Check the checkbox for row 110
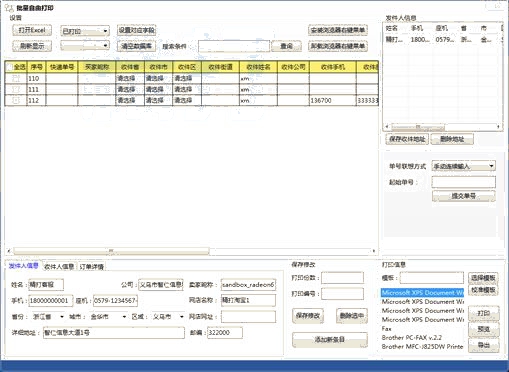 pyautogui.click(x=15, y=78)
